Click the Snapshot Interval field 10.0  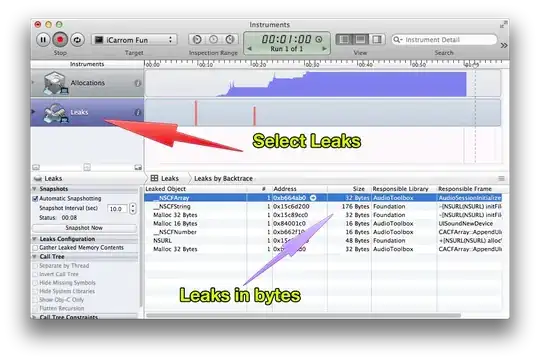(117, 209)
